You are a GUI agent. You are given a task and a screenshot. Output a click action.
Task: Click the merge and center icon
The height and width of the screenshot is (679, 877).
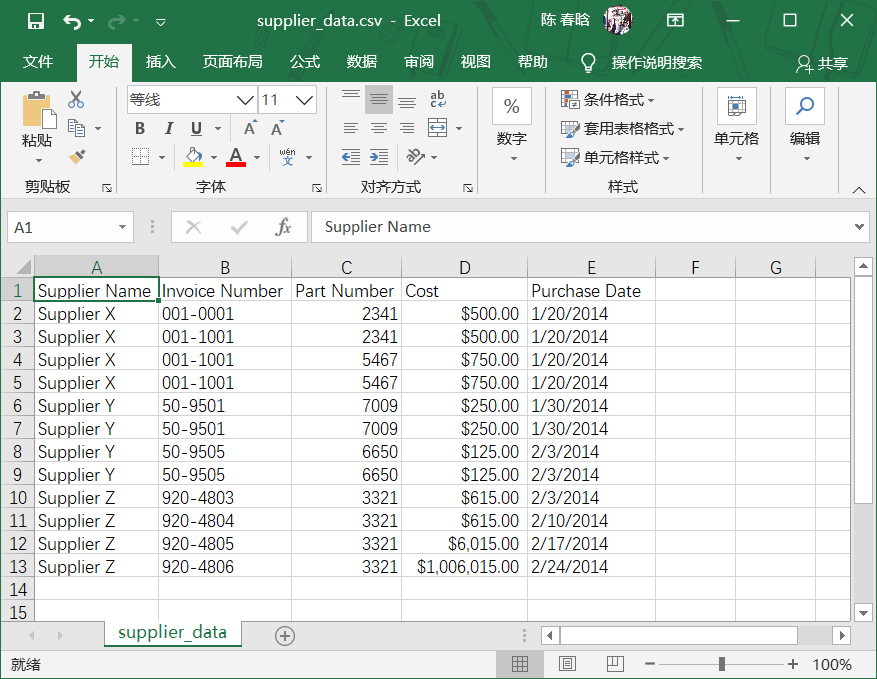coord(437,128)
